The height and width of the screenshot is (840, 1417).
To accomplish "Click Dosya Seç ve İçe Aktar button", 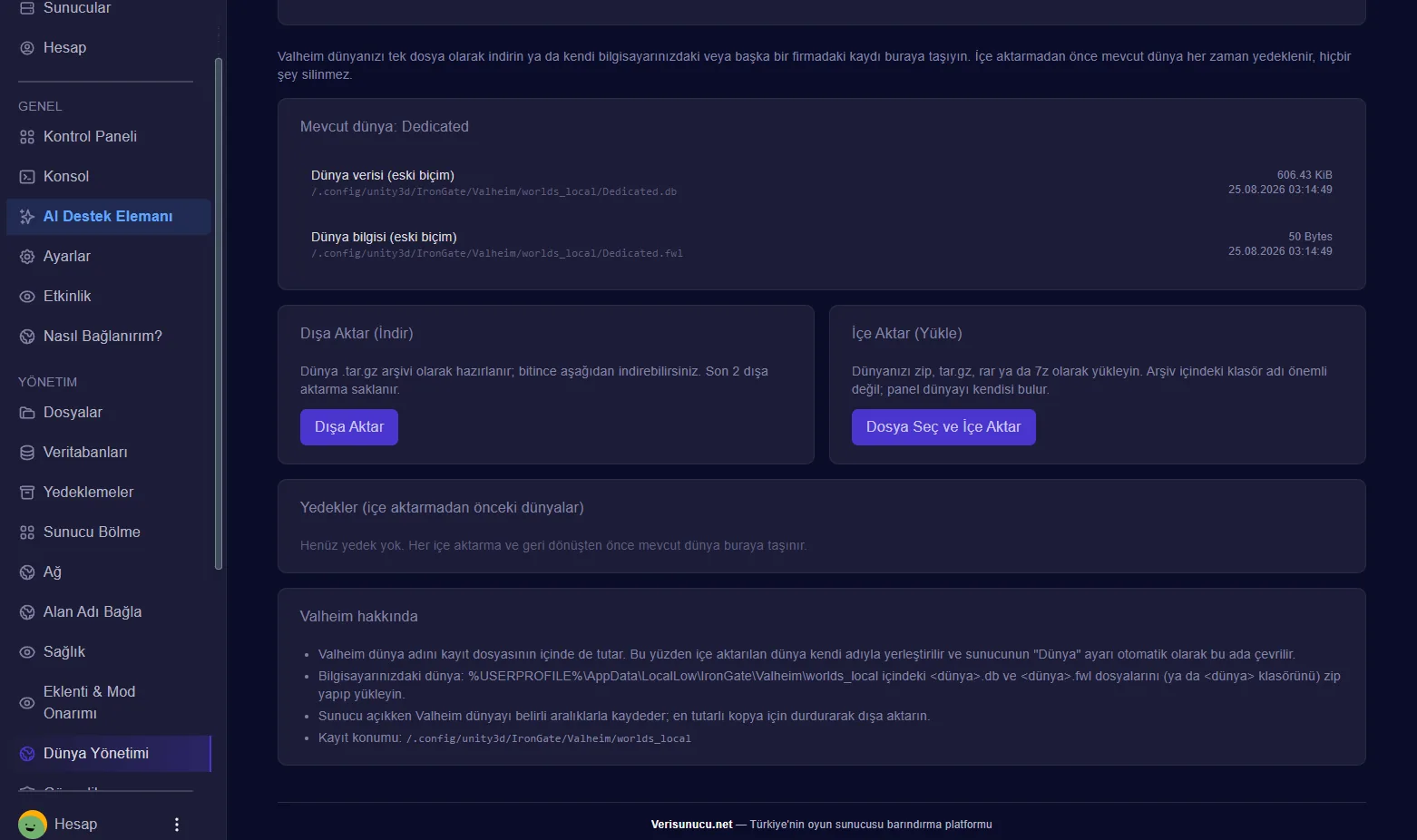I will point(943,427).
